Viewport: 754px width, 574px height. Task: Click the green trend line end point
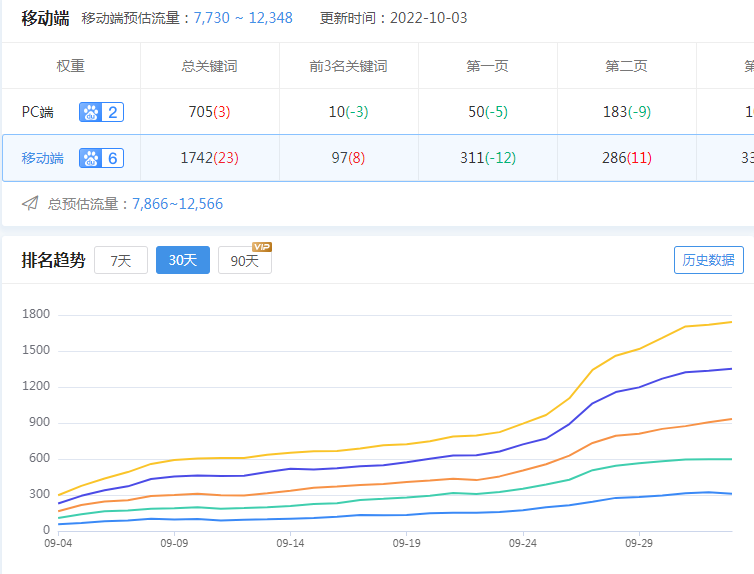click(x=731, y=459)
